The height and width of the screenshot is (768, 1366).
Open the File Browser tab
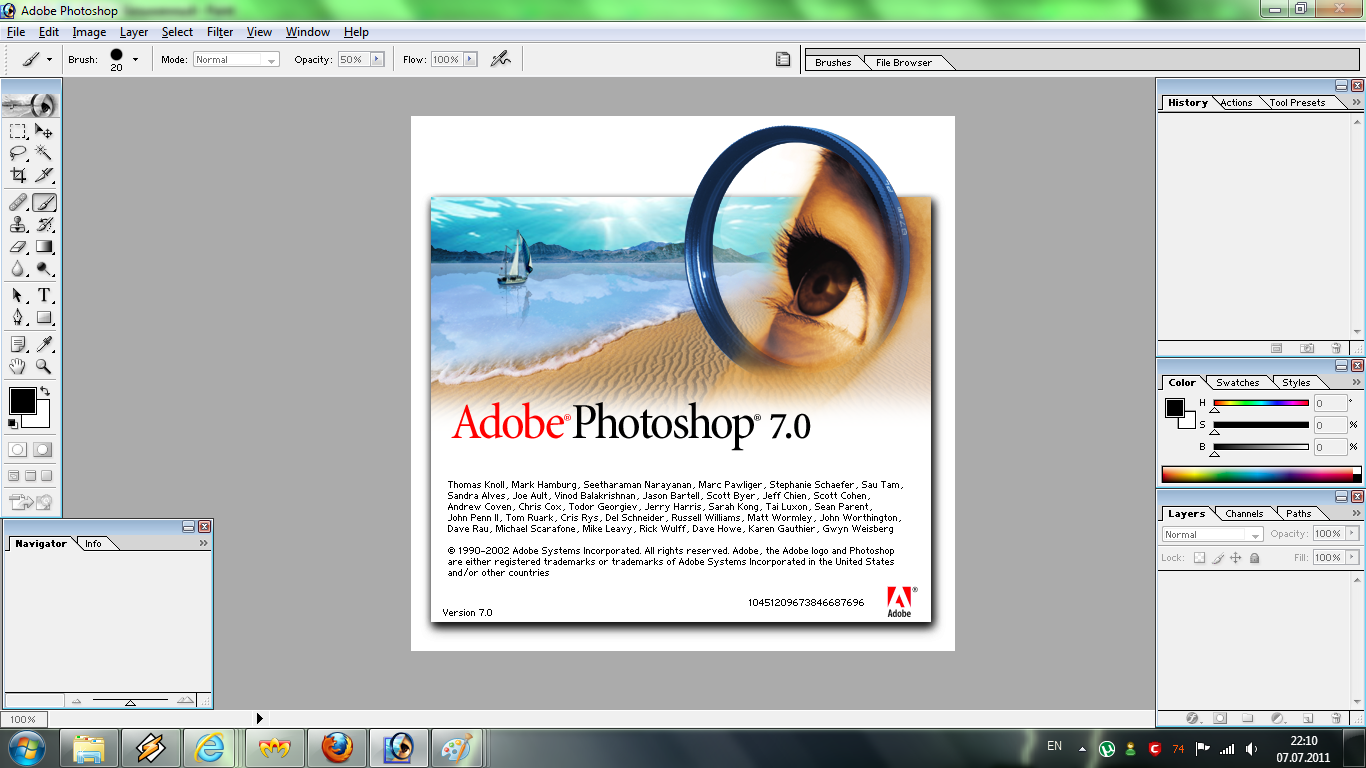[x=904, y=63]
